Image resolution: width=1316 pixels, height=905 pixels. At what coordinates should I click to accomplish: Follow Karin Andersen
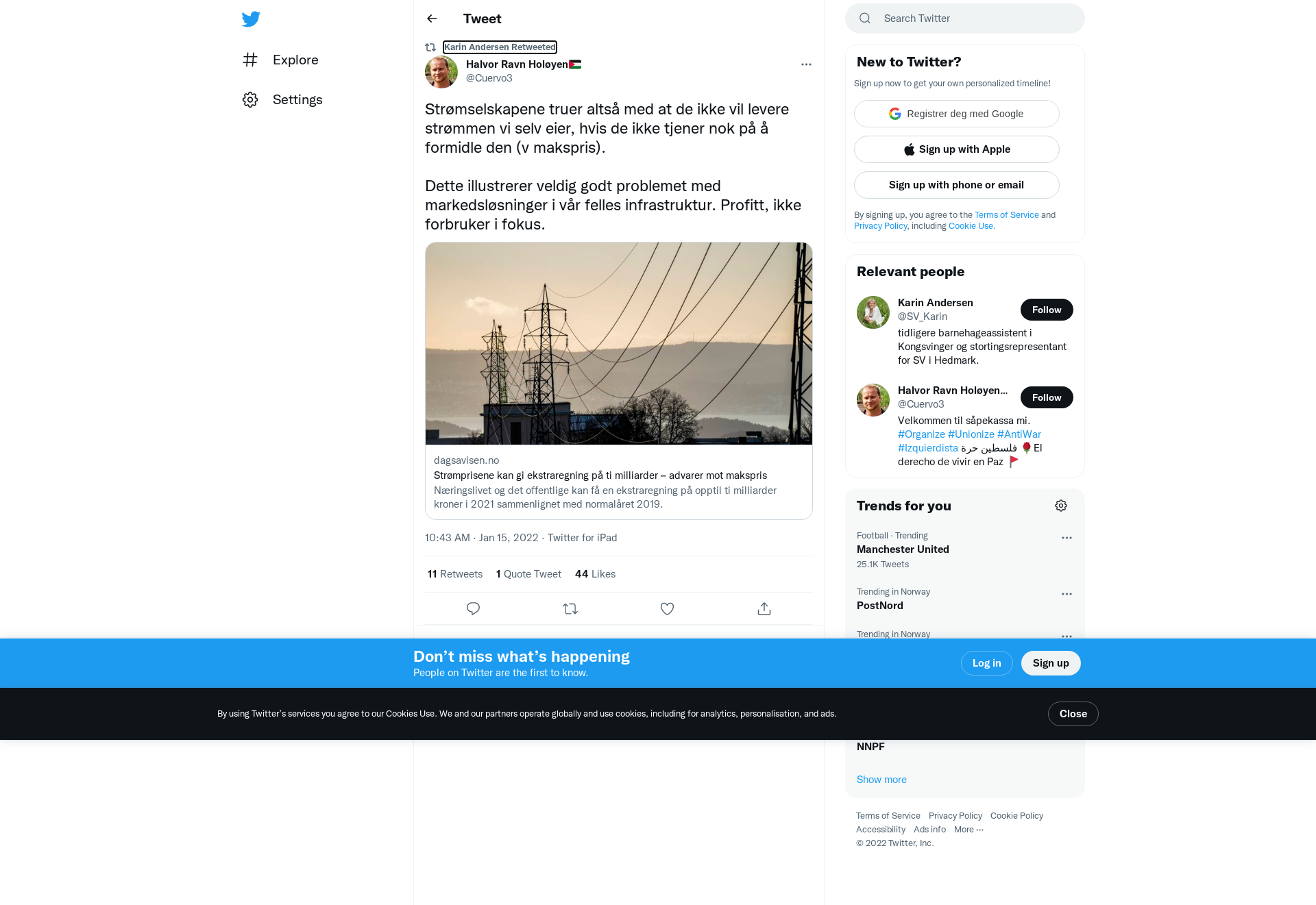tap(1047, 310)
